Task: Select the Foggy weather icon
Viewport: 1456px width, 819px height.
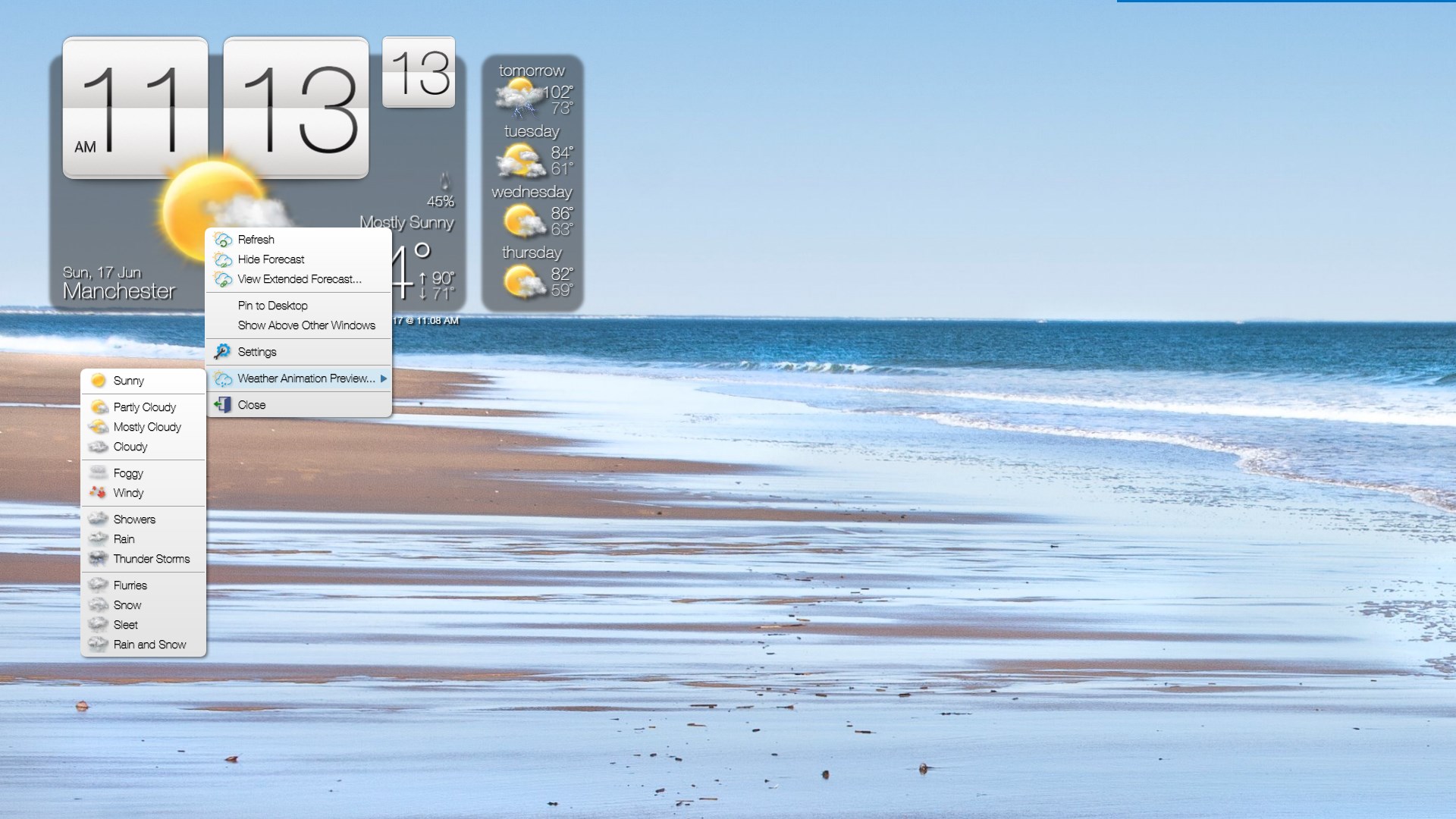Action: [x=99, y=472]
